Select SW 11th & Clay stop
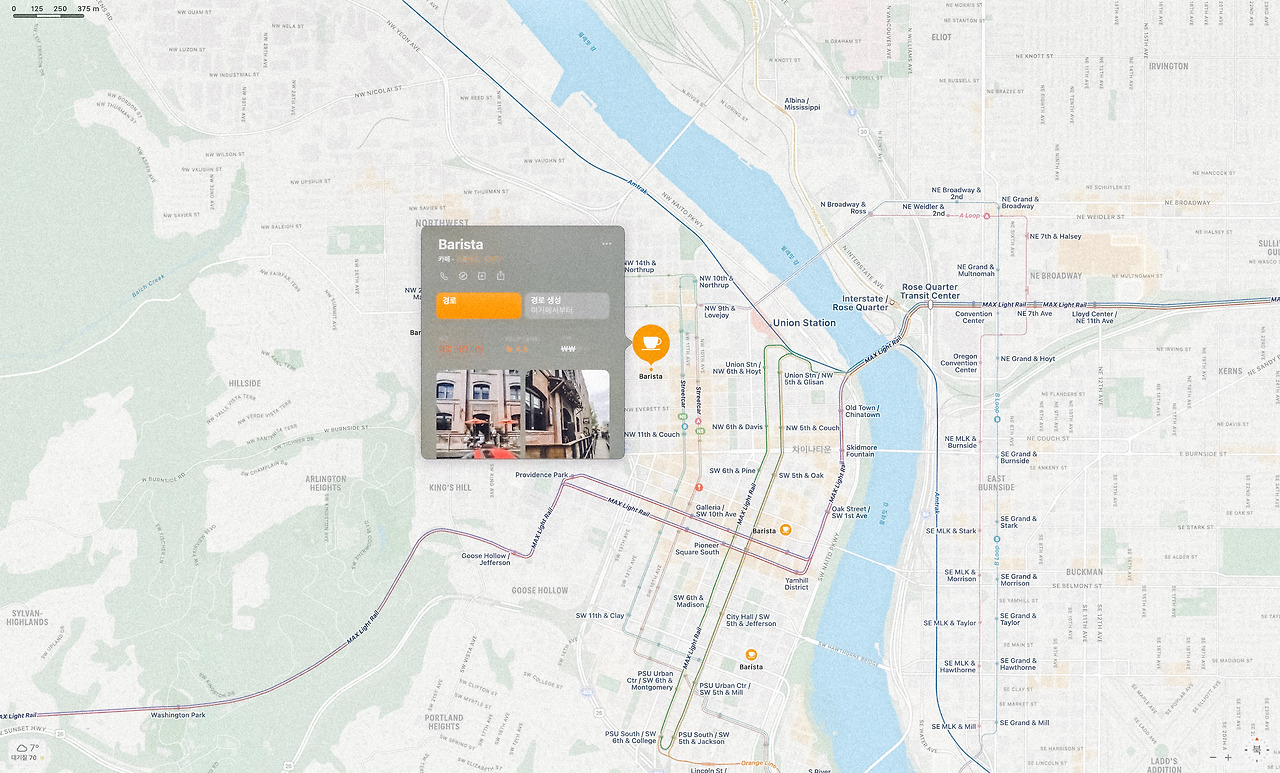 point(600,616)
